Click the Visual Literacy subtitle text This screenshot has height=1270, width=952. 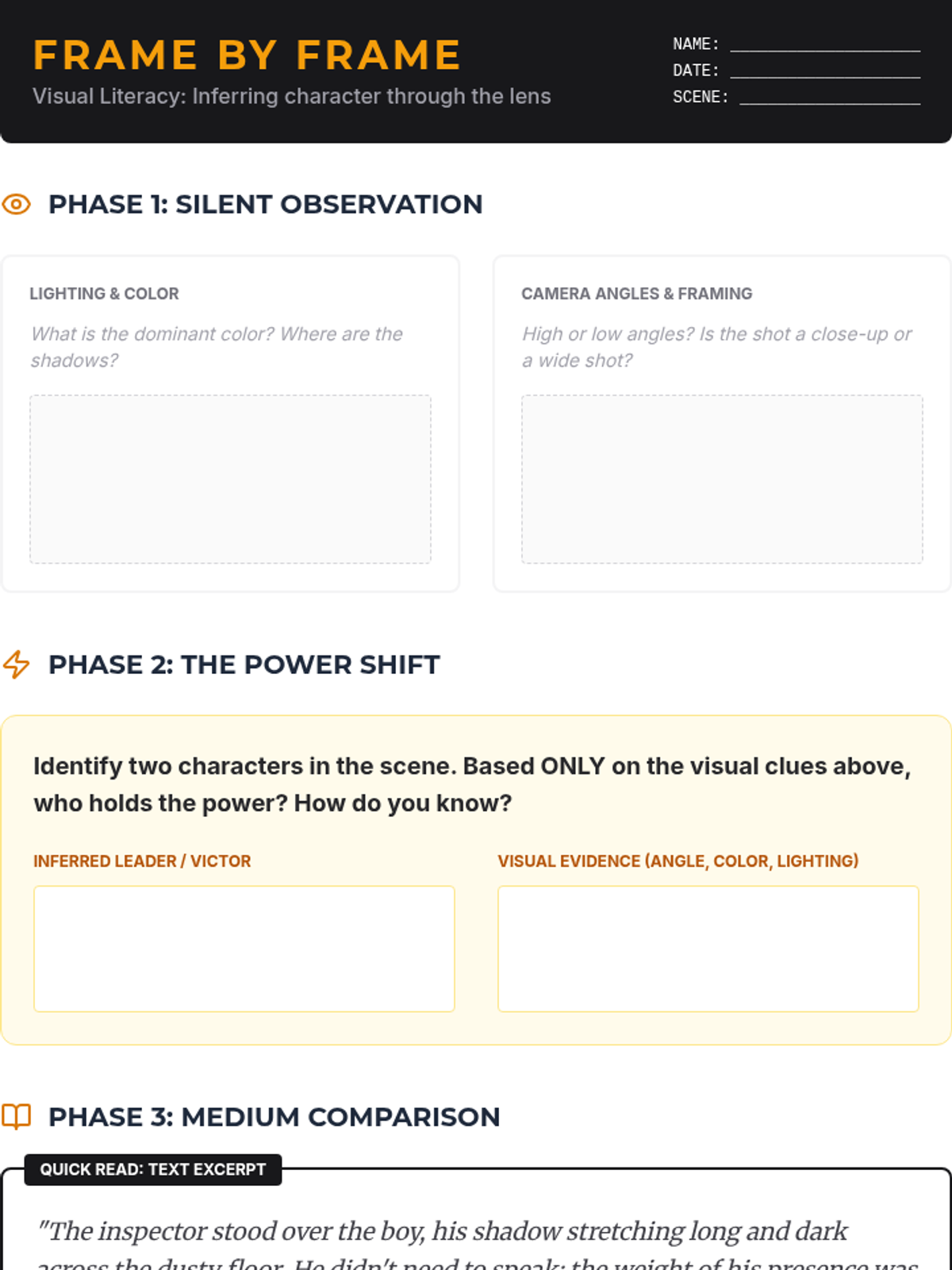pyautogui.click(x=291, y=97)
